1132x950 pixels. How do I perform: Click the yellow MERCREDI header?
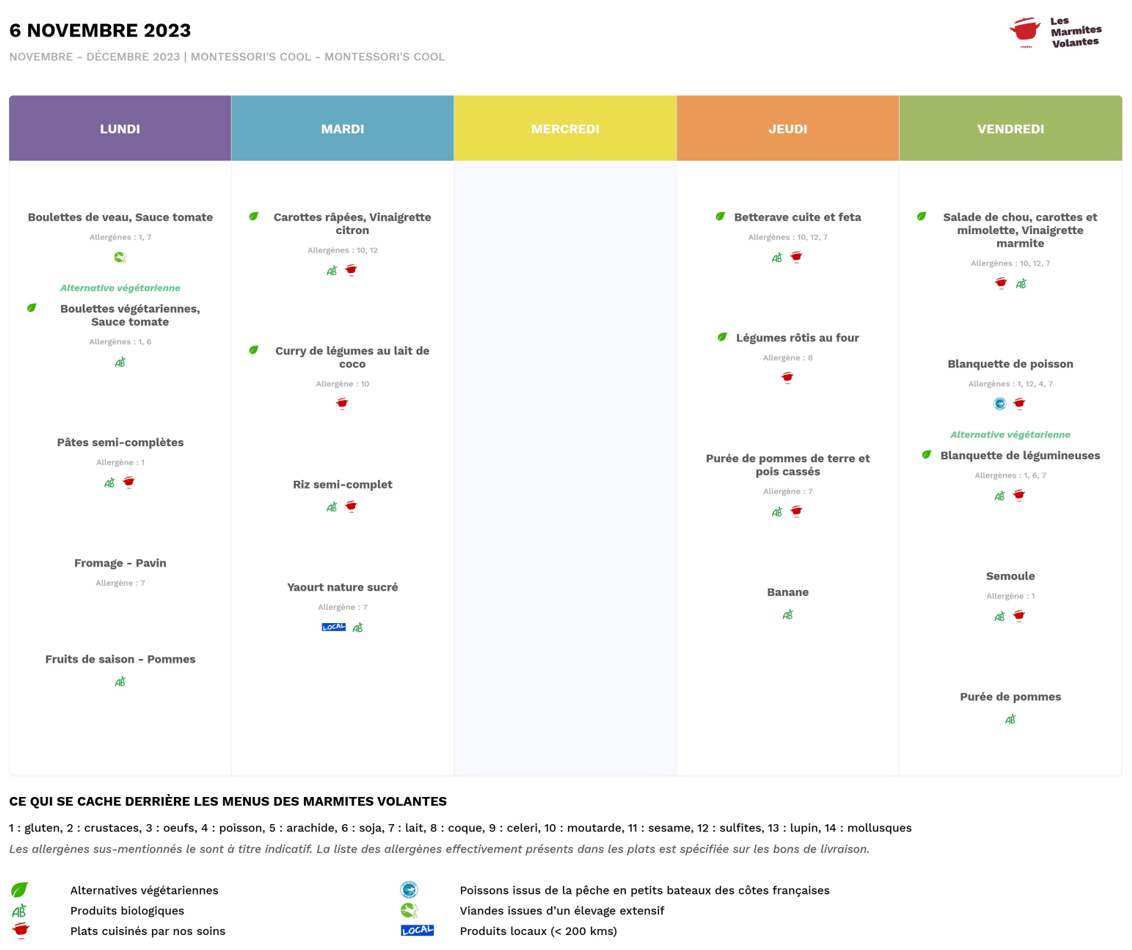565,129
